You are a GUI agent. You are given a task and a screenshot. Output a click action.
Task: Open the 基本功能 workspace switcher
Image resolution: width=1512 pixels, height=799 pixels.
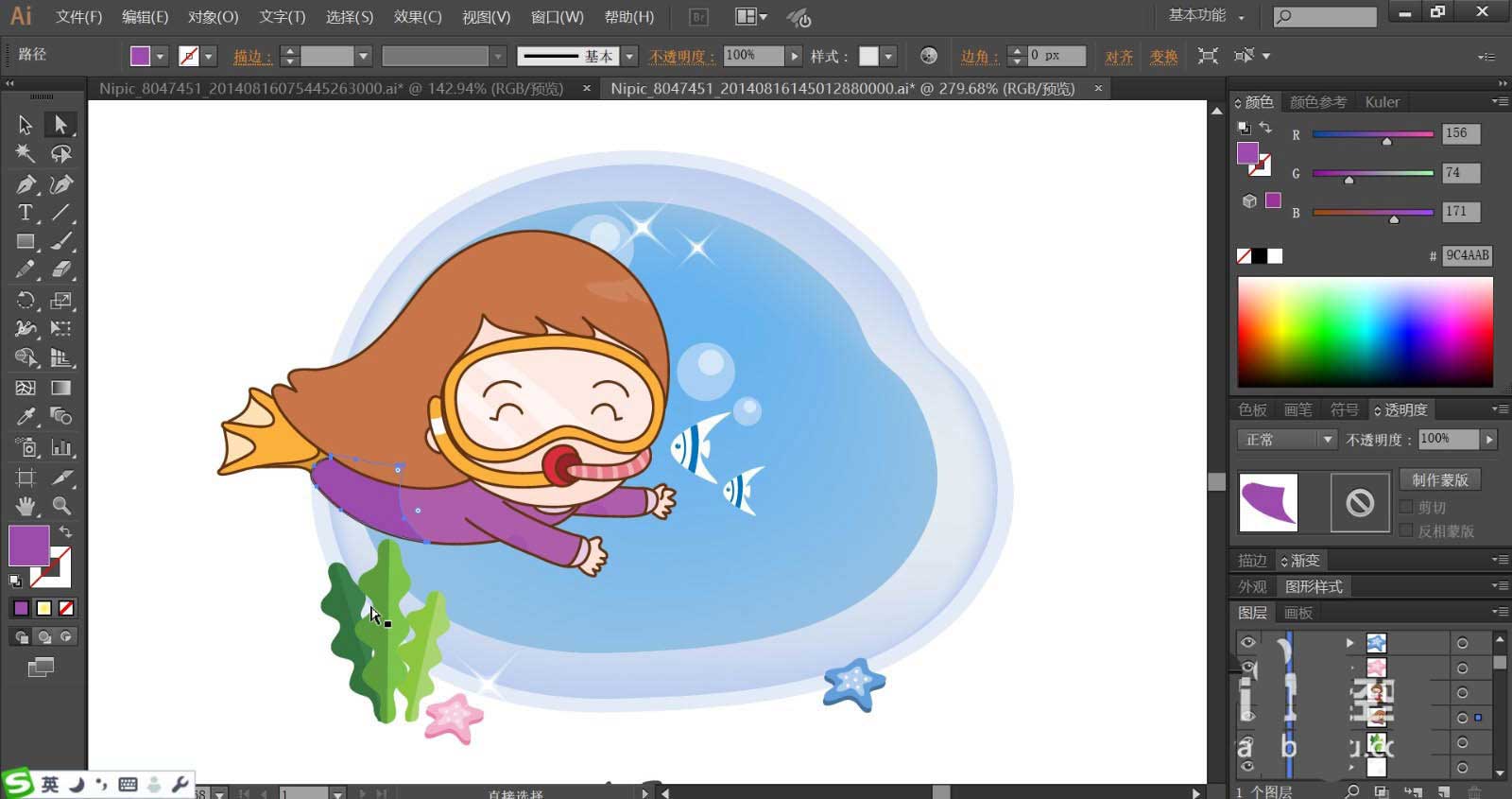pyautogui.click(x=1207, y=16)
